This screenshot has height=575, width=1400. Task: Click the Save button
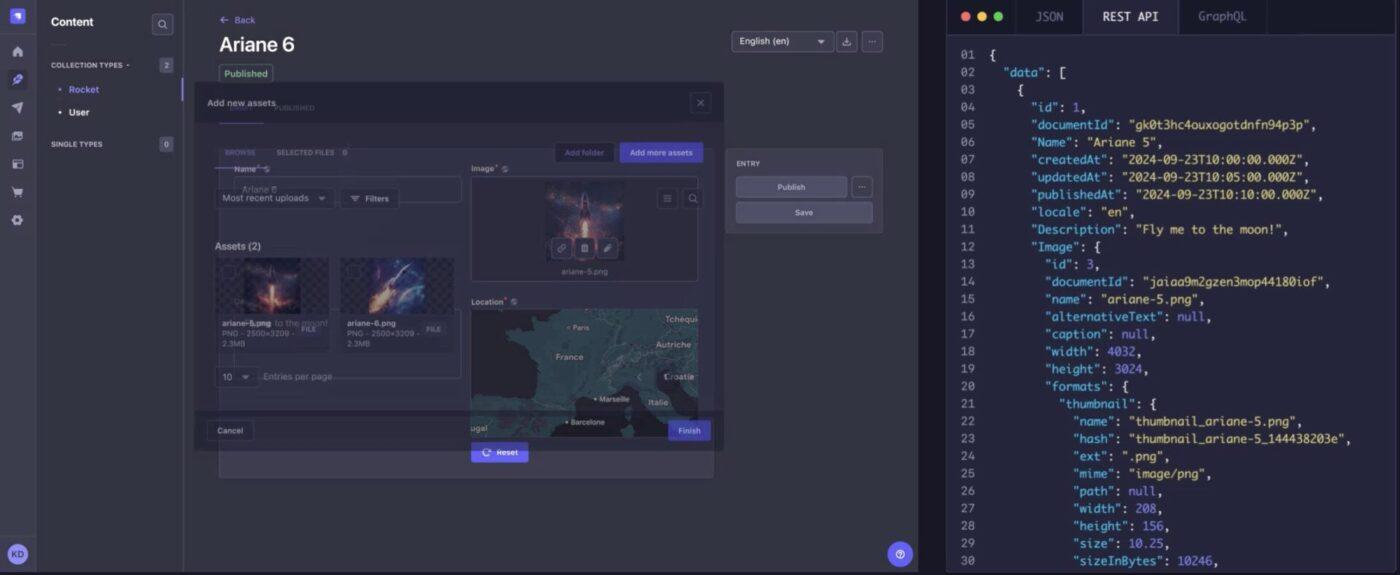804,212
